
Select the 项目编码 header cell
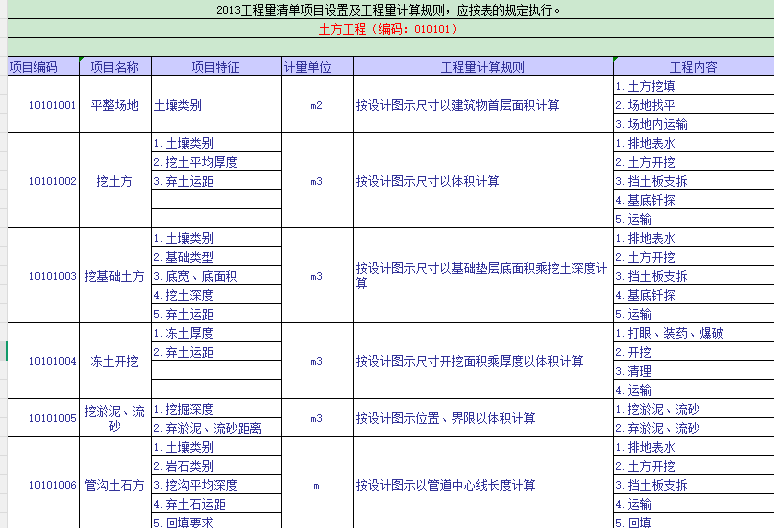pyautogui.click(x=43, y=67)
